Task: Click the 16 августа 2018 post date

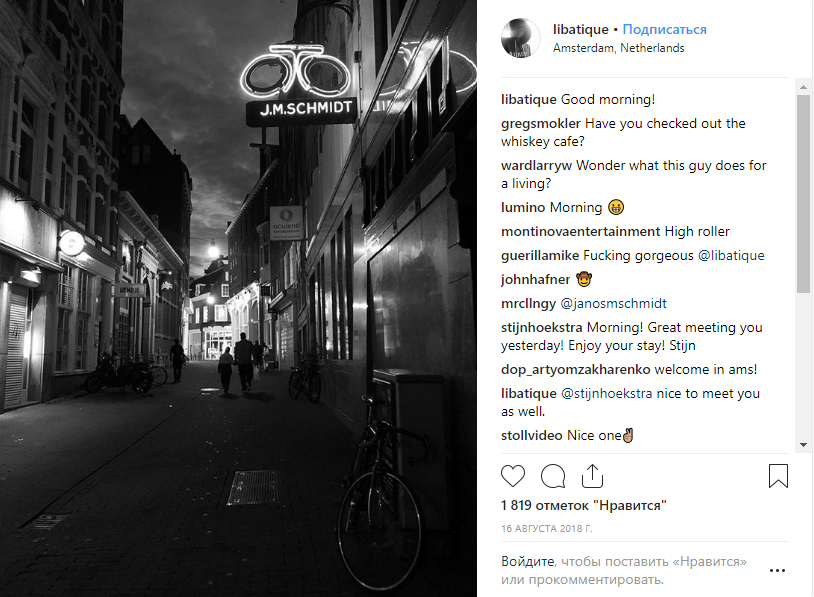Action: coord(547,528)
